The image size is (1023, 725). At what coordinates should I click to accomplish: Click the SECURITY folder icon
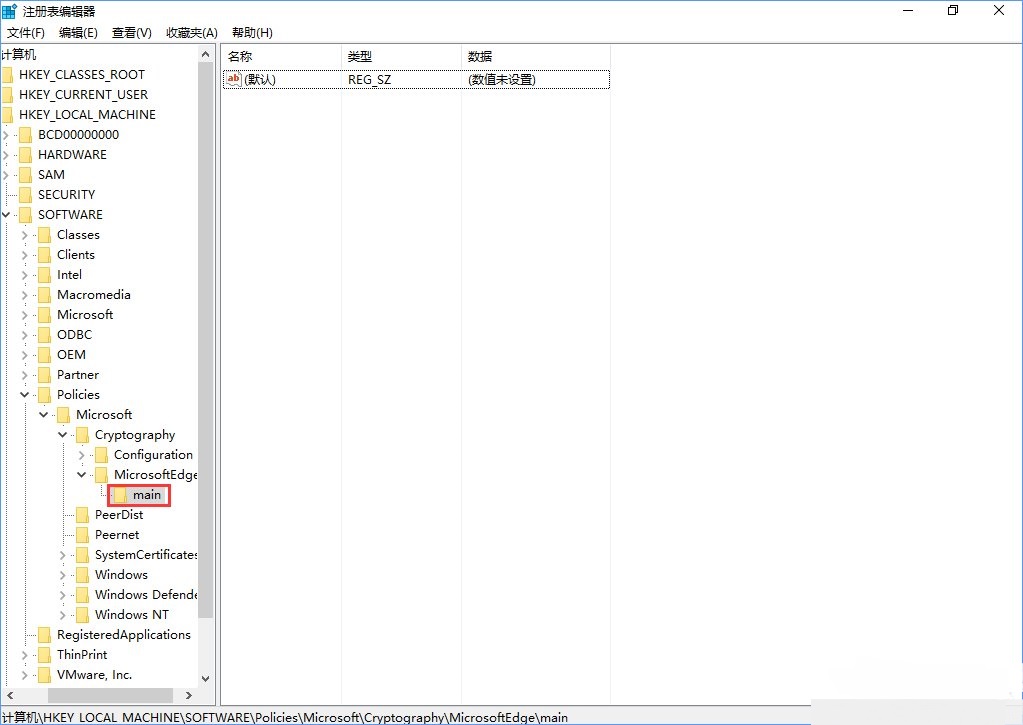click(x=25, y=195)
